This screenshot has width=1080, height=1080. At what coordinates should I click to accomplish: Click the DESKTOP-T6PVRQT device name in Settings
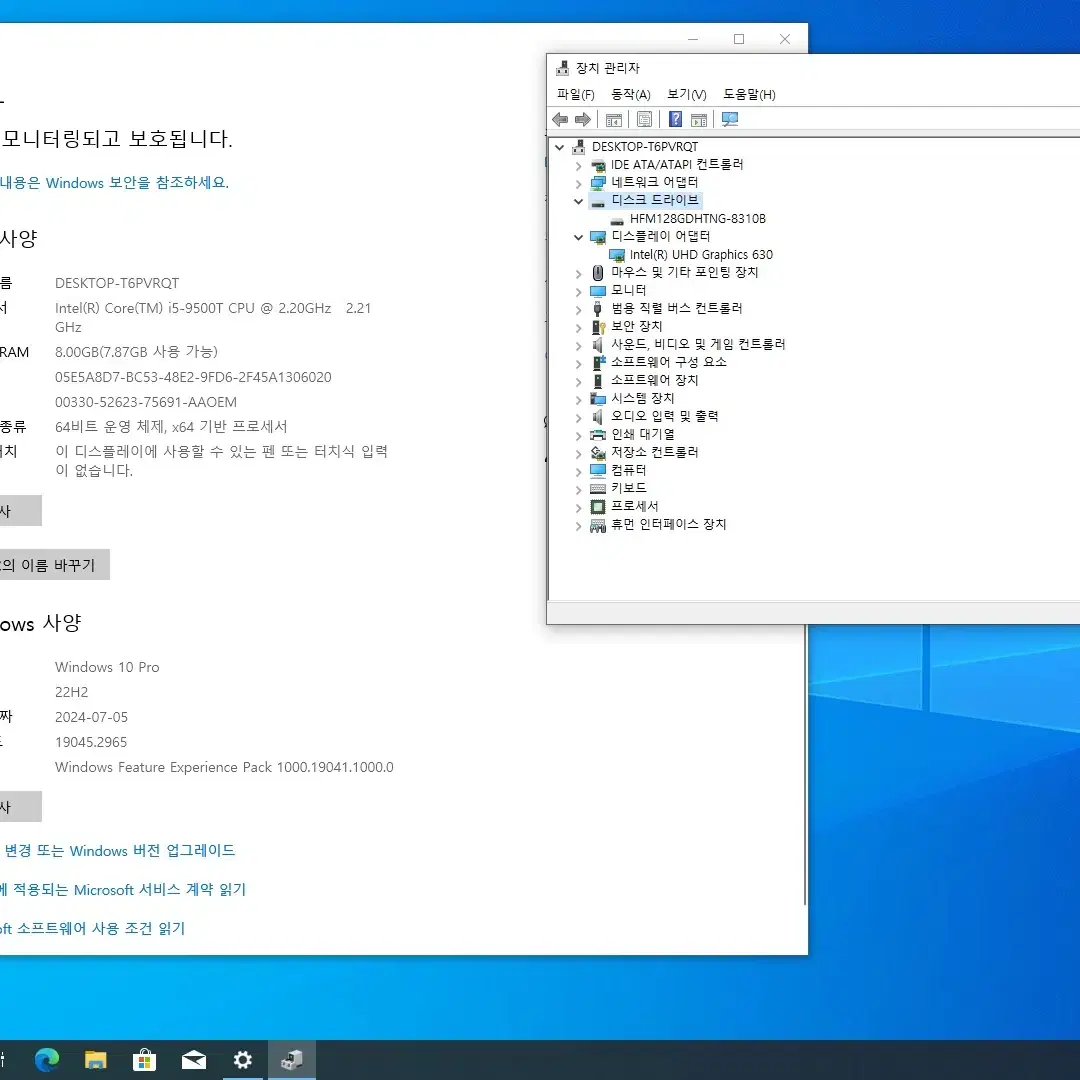click(117, 283)
